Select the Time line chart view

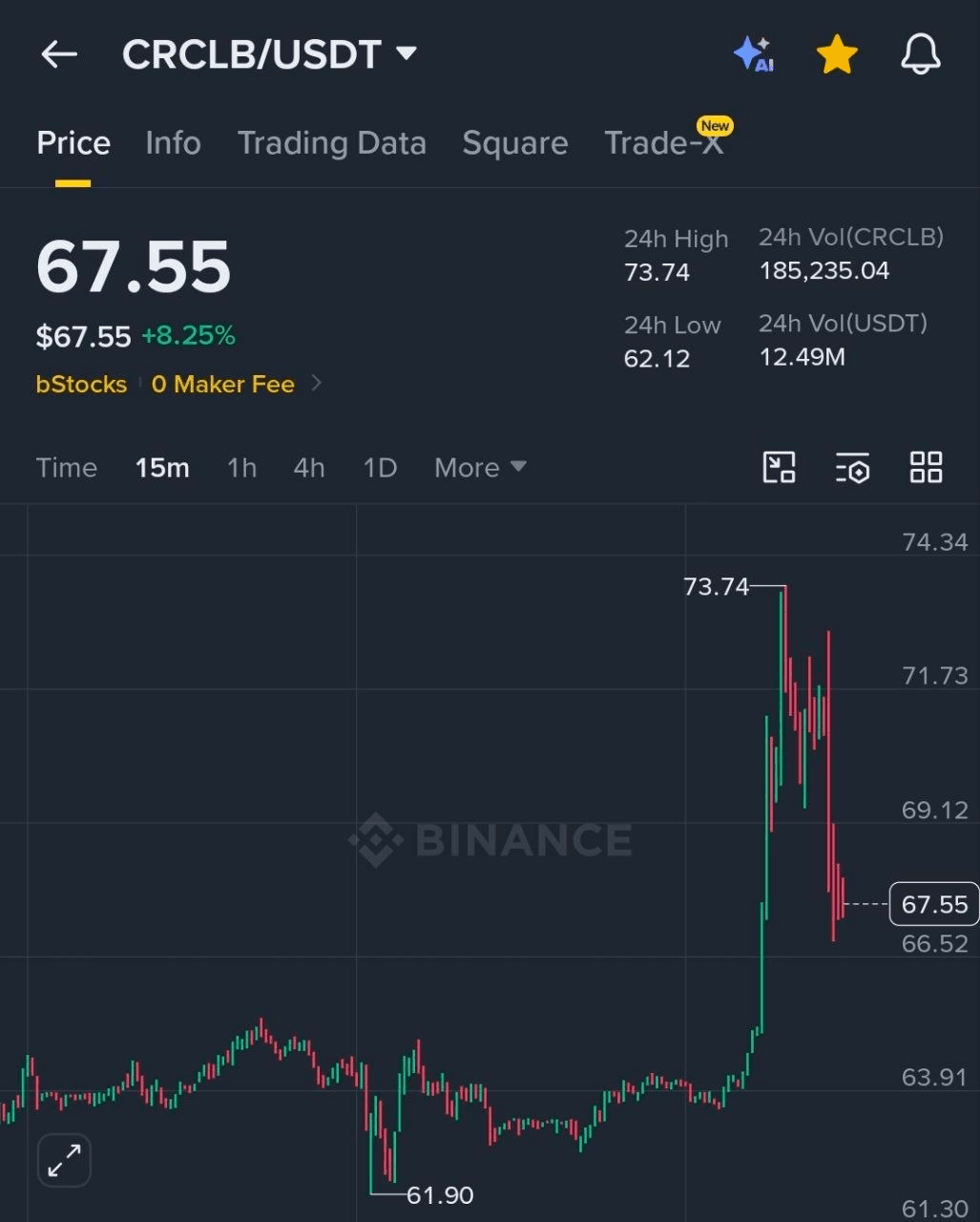pos(67,468)
